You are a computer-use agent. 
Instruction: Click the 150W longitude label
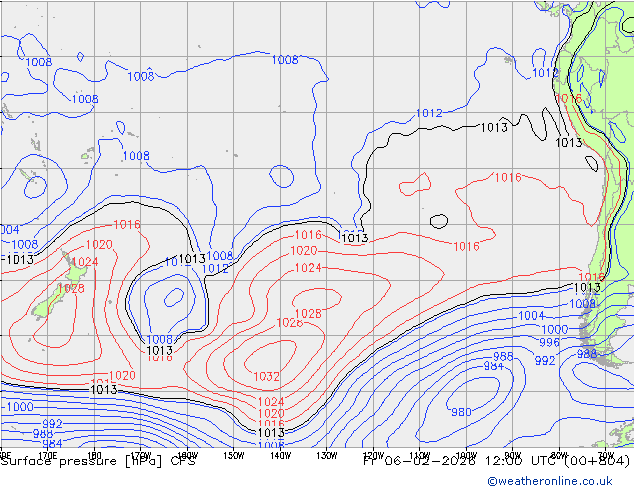[234, 456]
